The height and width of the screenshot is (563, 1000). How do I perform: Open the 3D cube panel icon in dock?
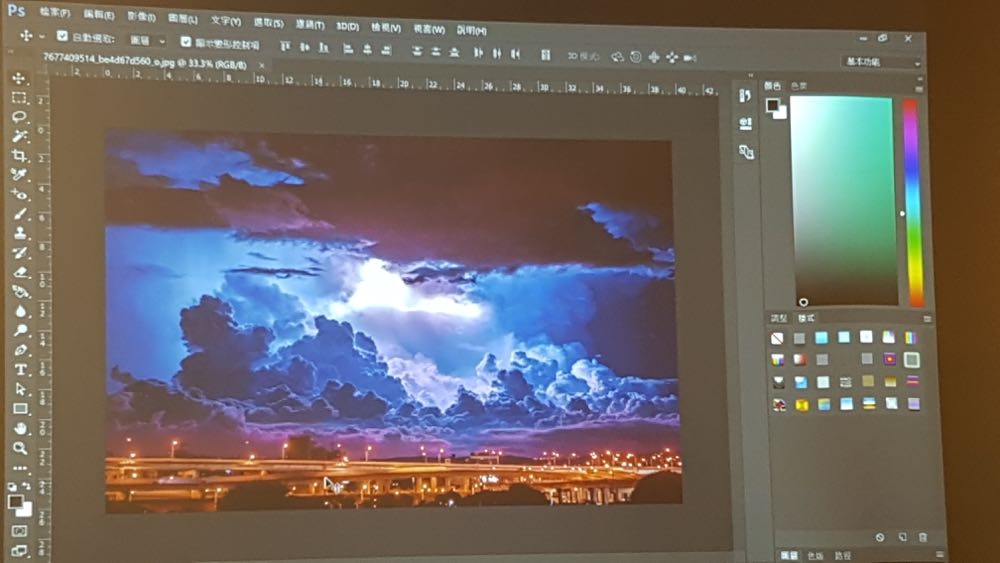click(746, 152)
